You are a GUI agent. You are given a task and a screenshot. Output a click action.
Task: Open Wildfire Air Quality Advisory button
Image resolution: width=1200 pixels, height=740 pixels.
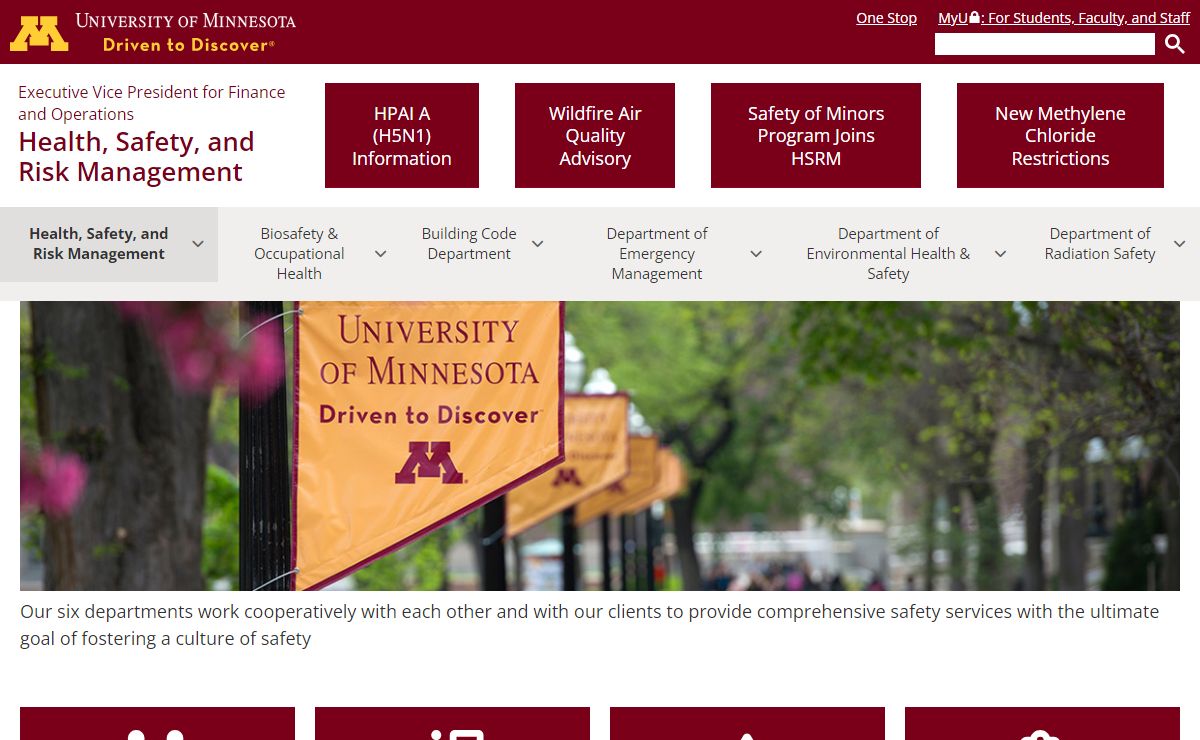pos(595,136)
